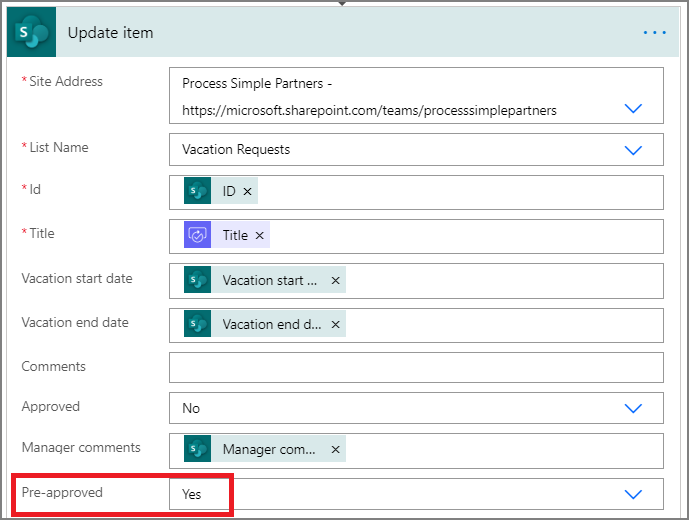Click the Yes value in Pre-approved field
This screenshot has height=520, width=689.
pyautogui.click(x=191, y=494)
